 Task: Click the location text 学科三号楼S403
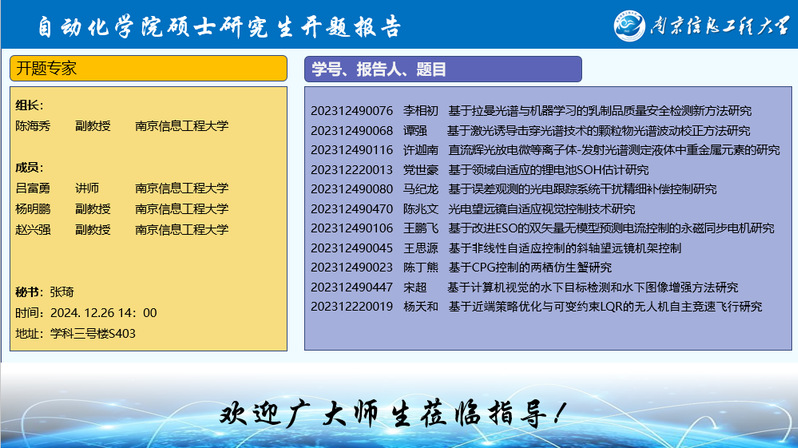point(92,334)
